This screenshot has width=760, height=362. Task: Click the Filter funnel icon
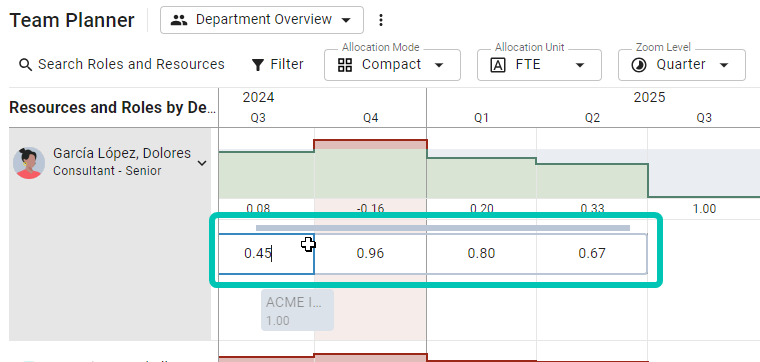[258, 64]
